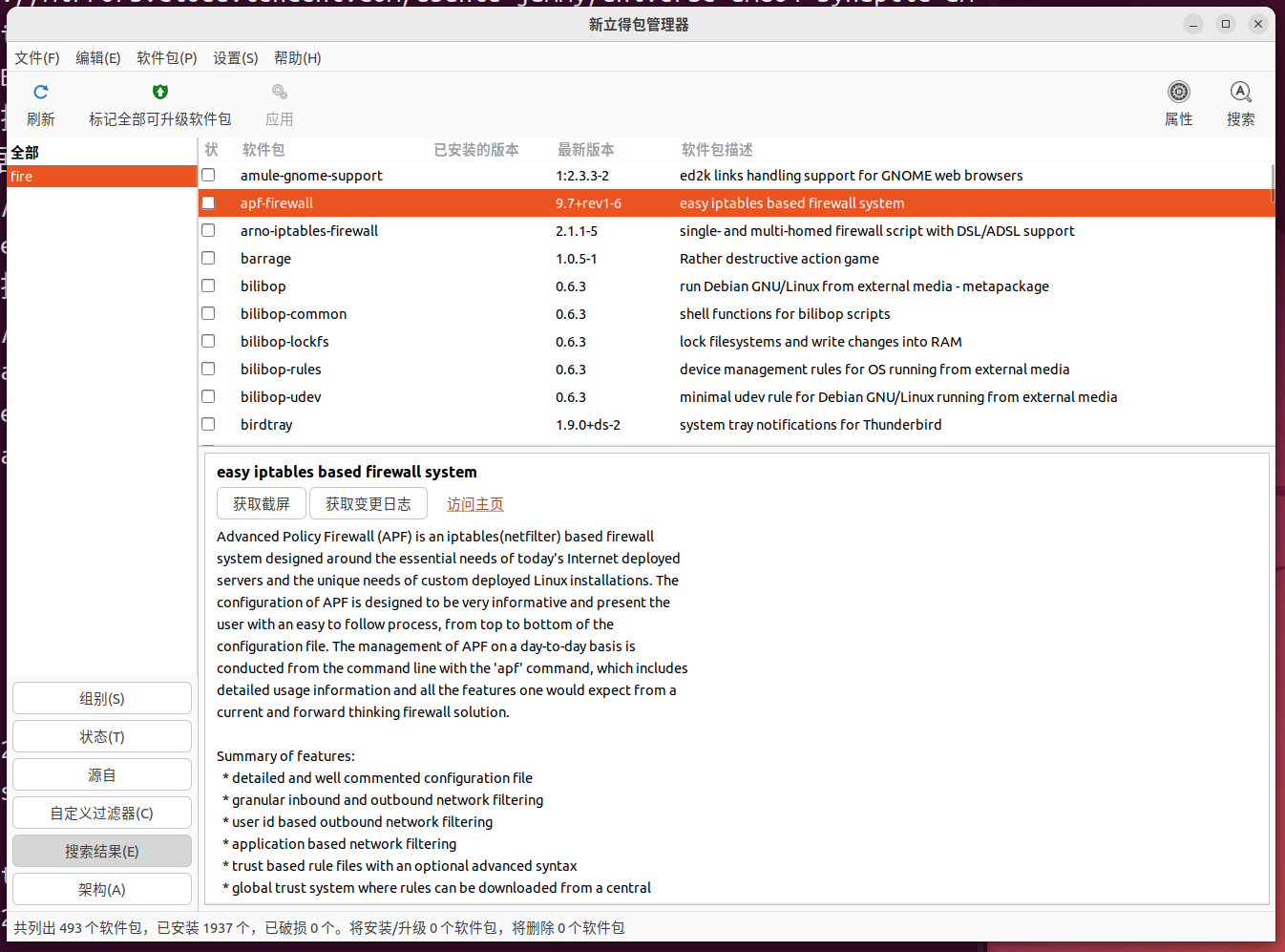The width and height of the screenshot is (1285, 952).
Task: Open the Properties (属性) icon
Action: [x=1179, y=92]
